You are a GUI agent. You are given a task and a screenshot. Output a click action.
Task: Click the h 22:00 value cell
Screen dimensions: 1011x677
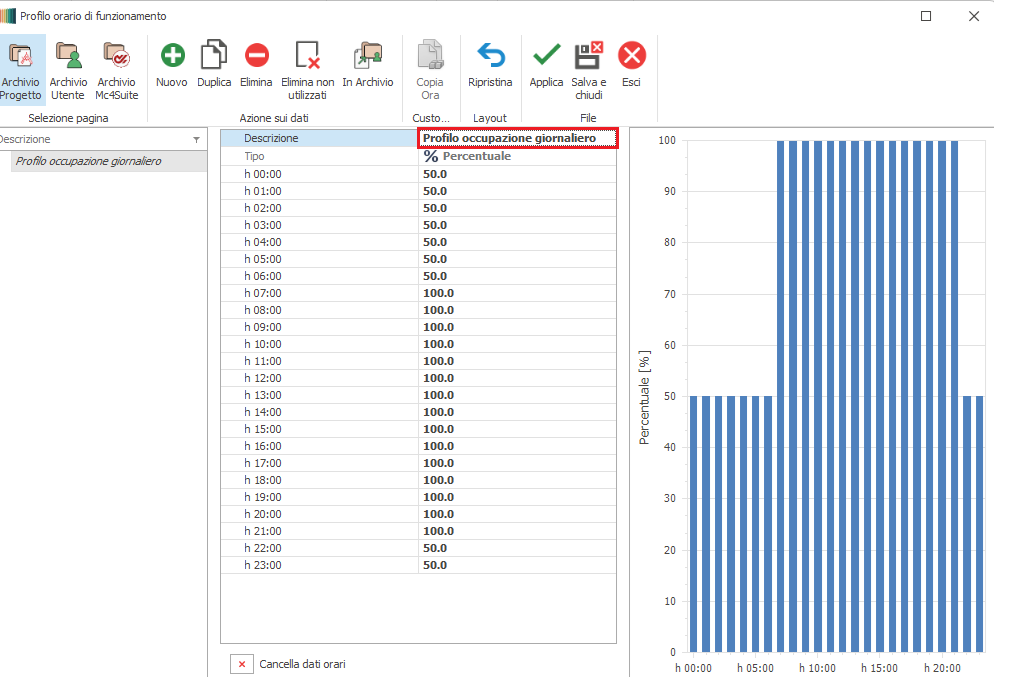tap(517, 548)
